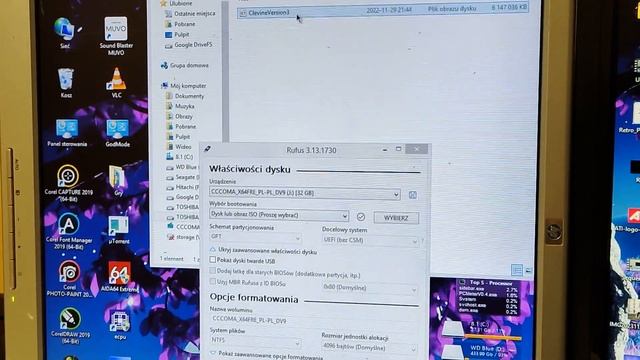The image size is (640, 360).
Task: Open the GodMode desktop icon
Action: point(118,133)
